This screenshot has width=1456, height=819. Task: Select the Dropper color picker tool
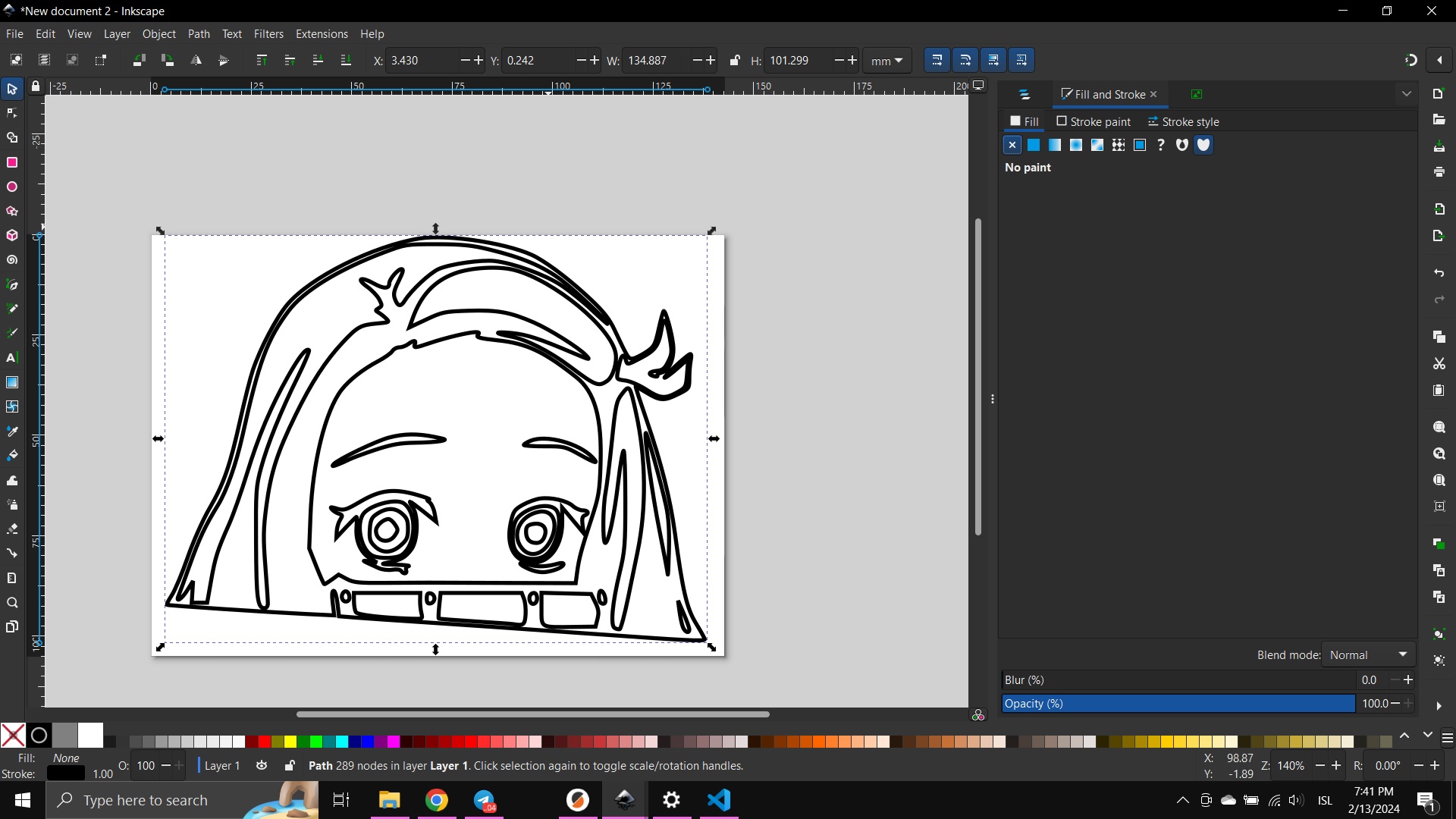tap(12, 431)
